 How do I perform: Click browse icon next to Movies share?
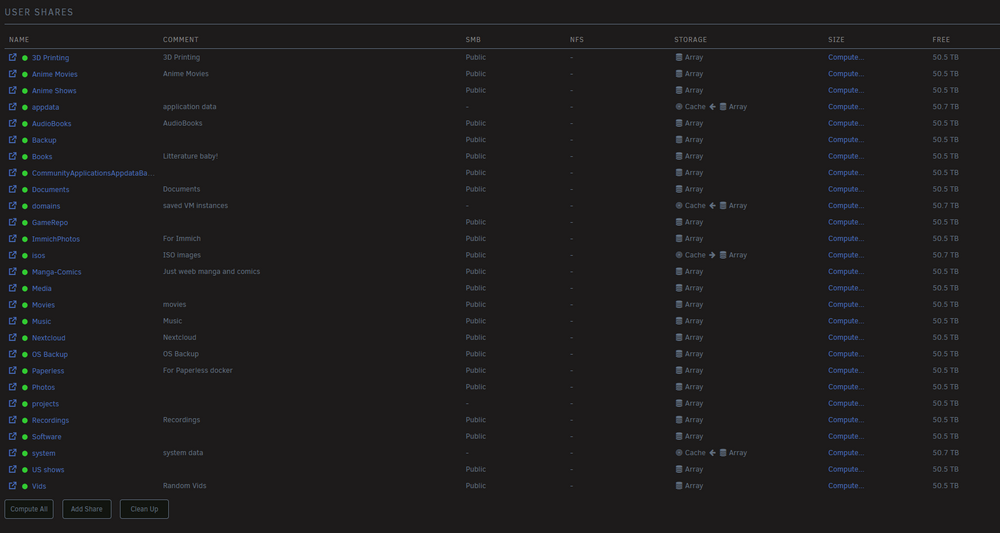click(12, 305)
